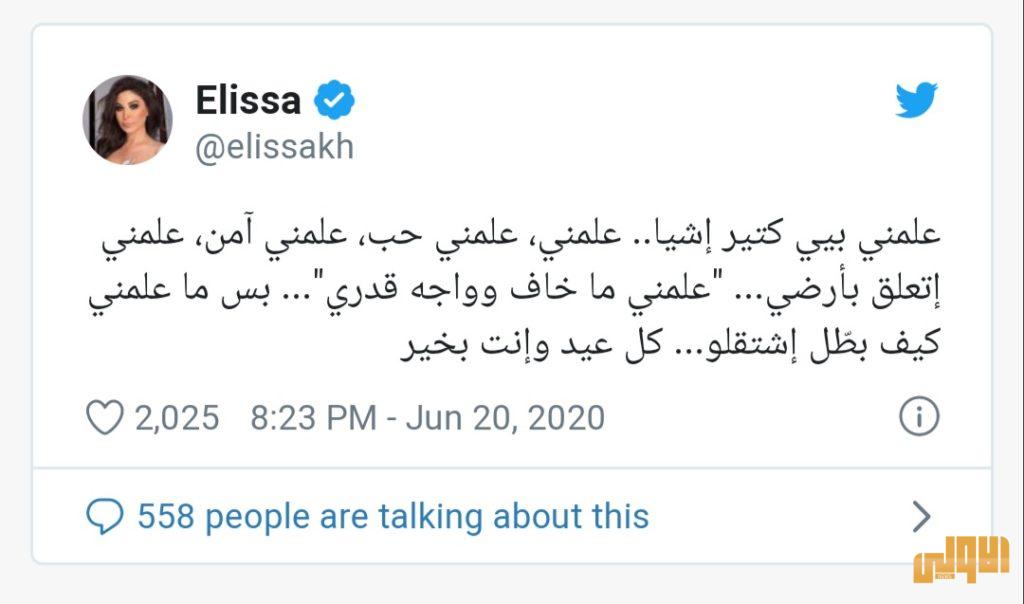Click Elissa's blue verified checkmark badge
The height and width of the screenshot is (604, 1024).
tap(335, 100)
